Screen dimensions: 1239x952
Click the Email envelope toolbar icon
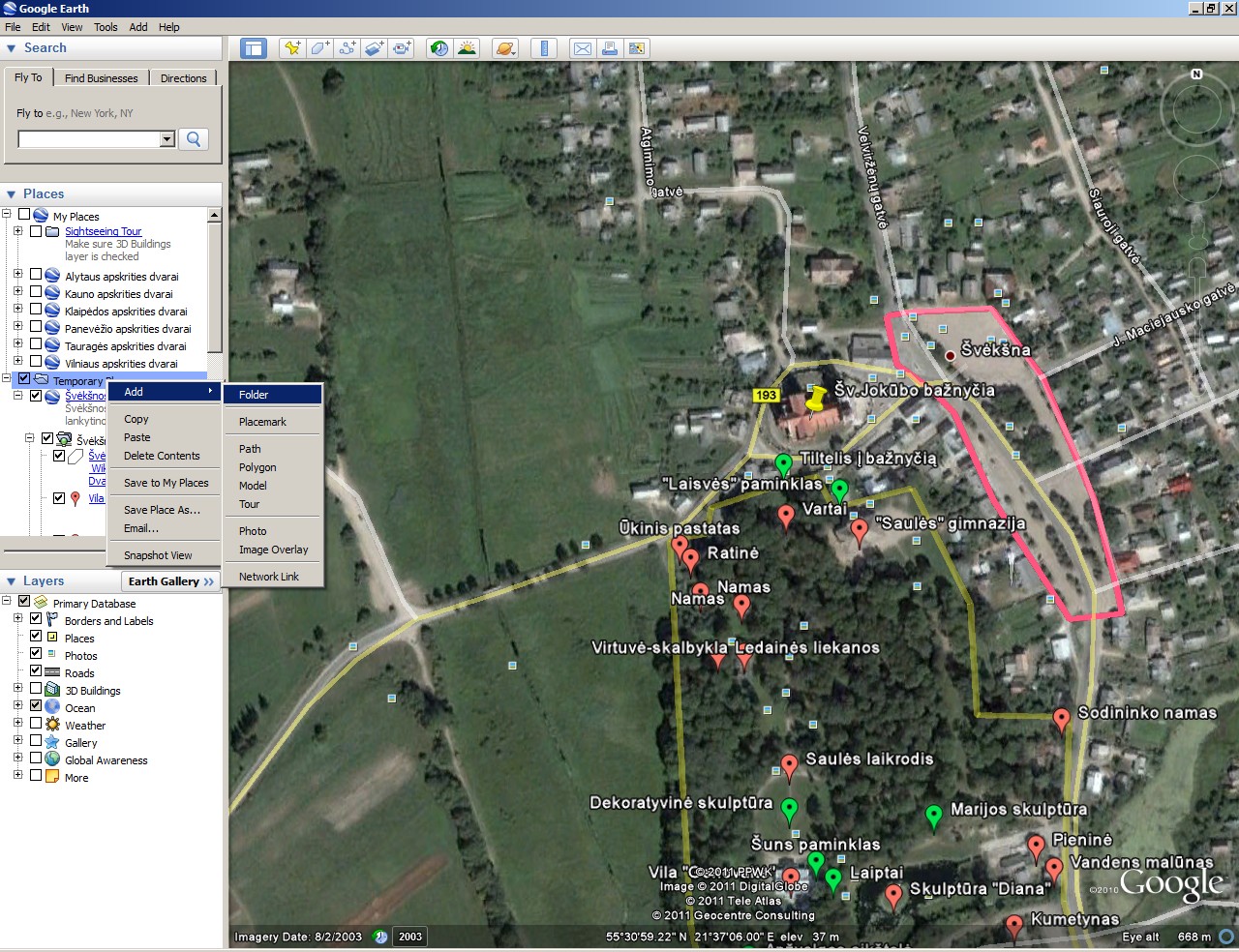(x=582, y=48)
